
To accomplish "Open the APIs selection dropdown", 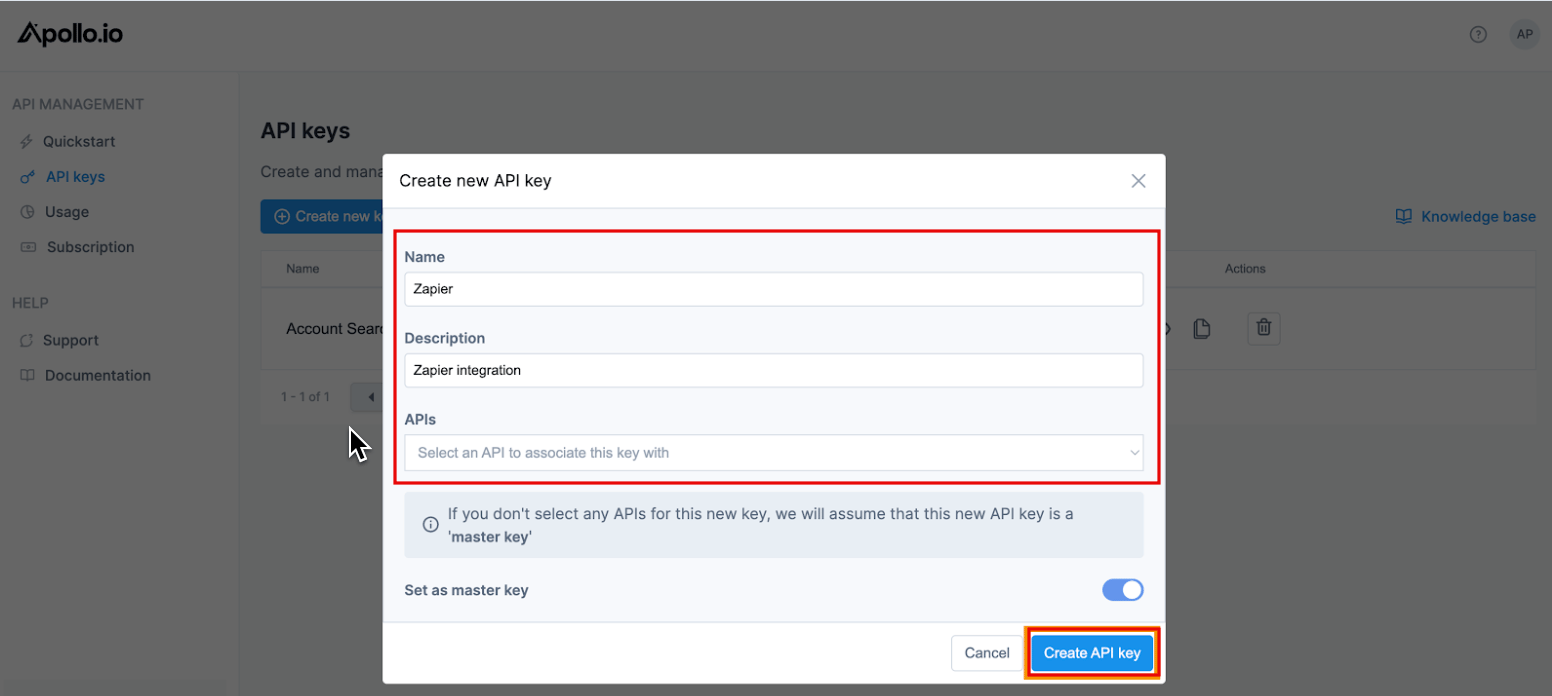I will [x=774, y=453].
